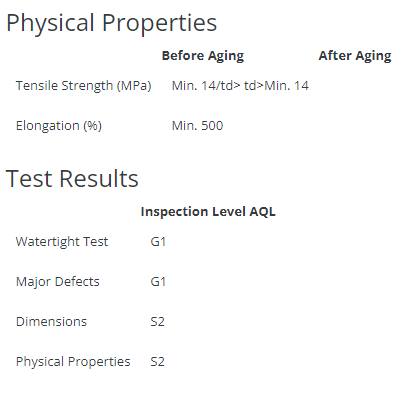Select the Inspection Level AQL column header

click(x=208, y=212)
